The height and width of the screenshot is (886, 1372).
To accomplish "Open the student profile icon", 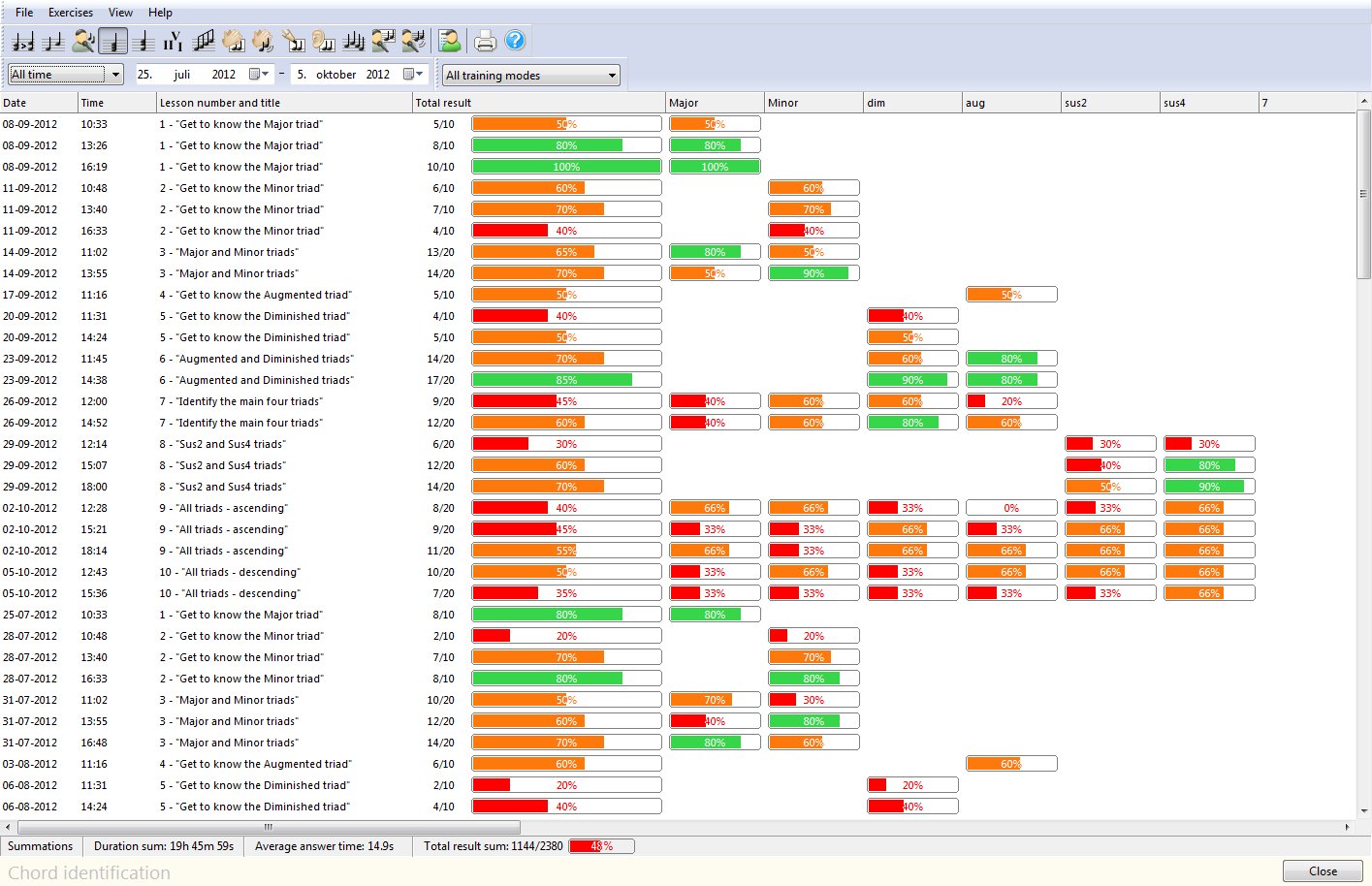I will tap(450, 41).
